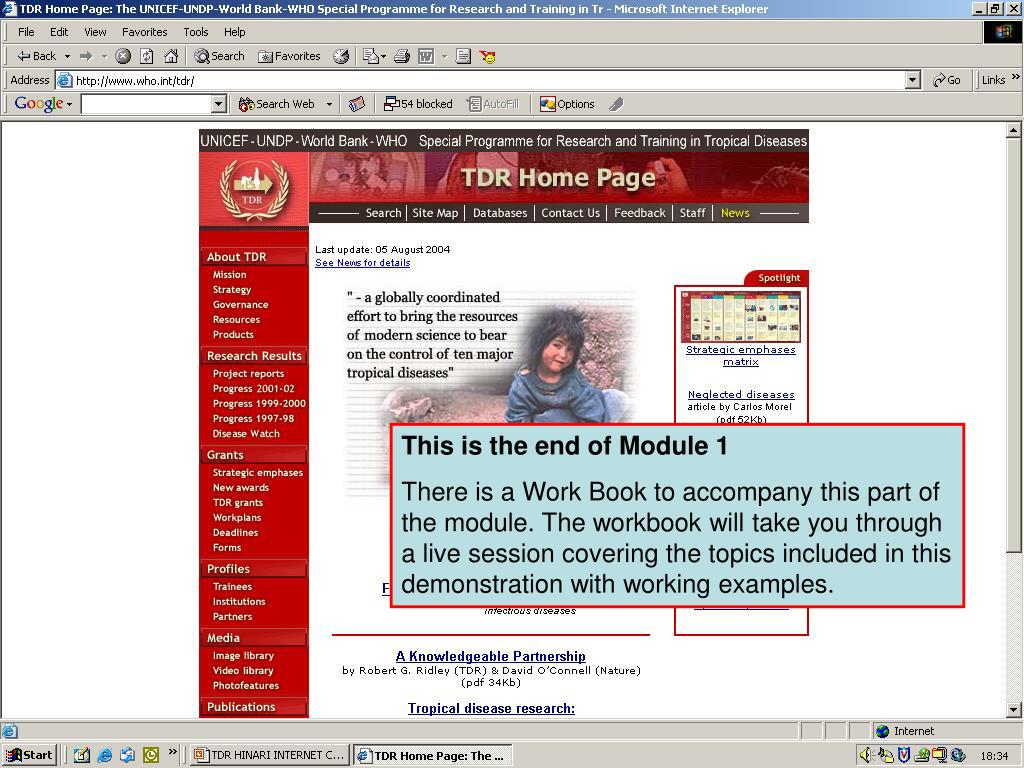Click TDR grants in sidebar

coord(238,502)
